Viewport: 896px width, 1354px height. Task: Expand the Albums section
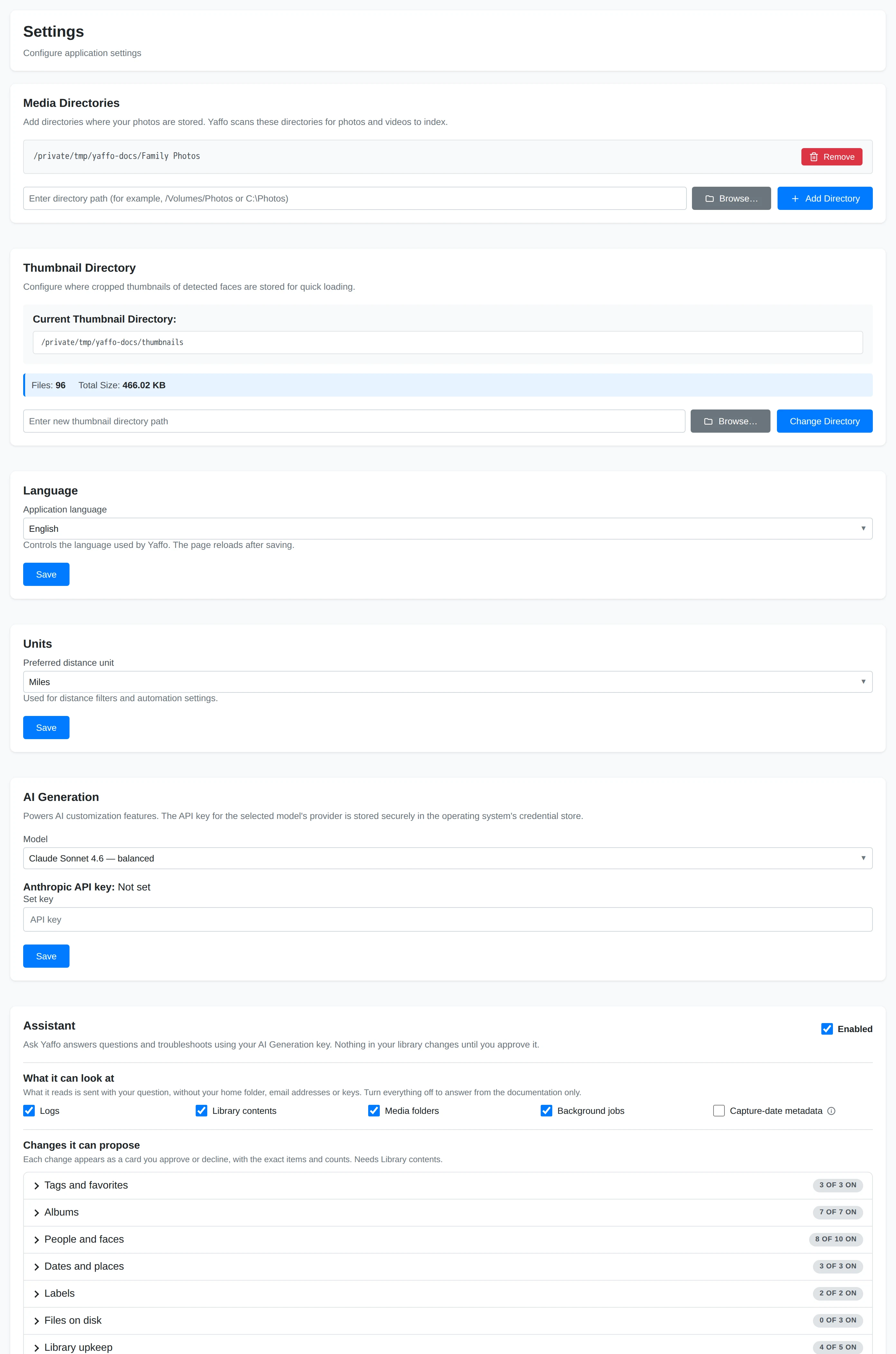coord(447,1212)
